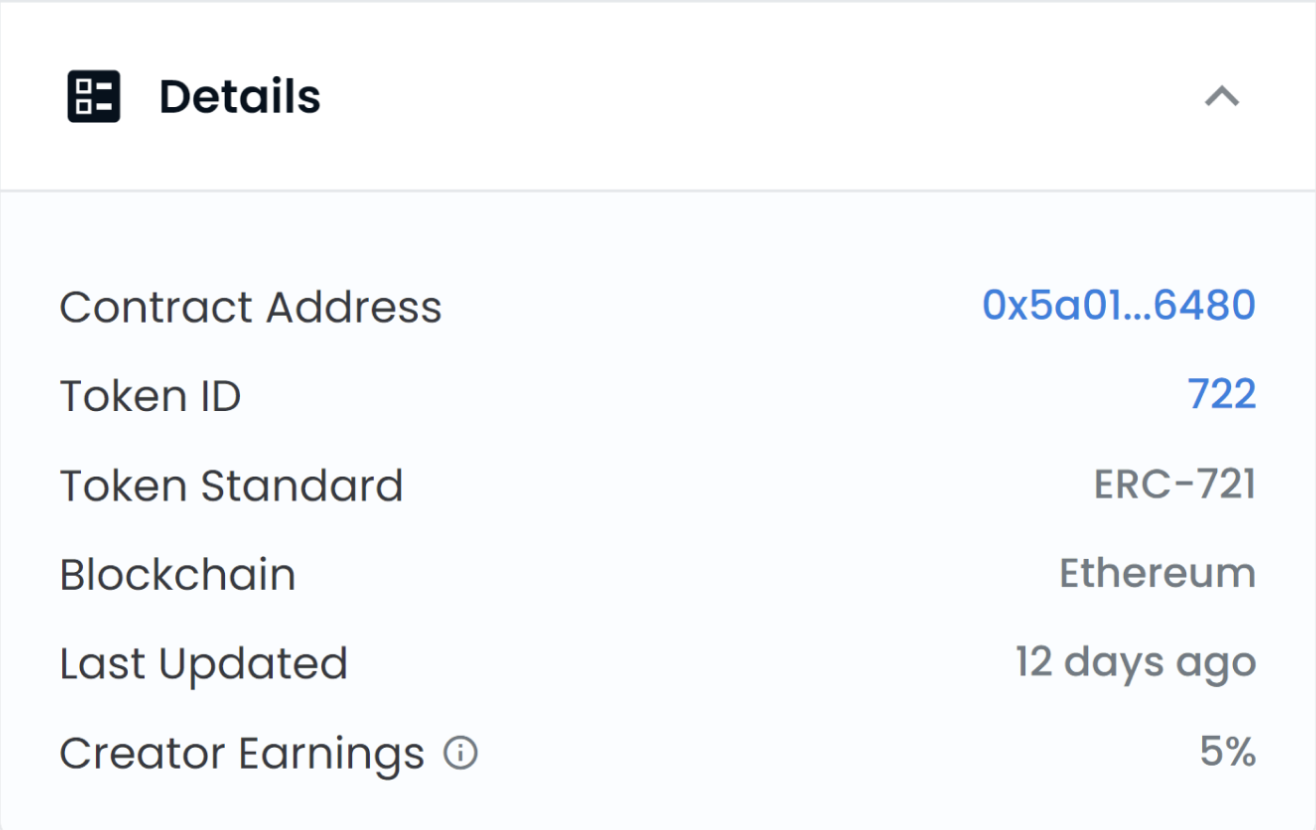
Task: Select the ERC-721 value text
Action: click(x=1174, y=485)
